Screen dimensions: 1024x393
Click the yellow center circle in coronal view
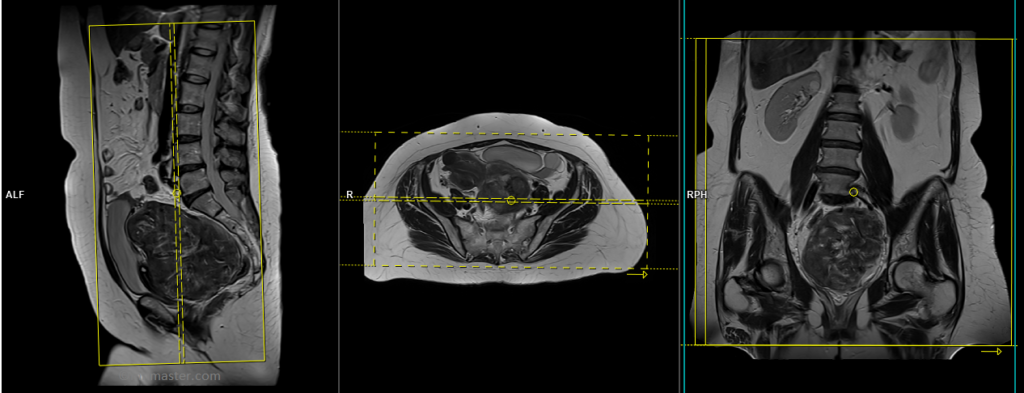click(x=854, y=192)
